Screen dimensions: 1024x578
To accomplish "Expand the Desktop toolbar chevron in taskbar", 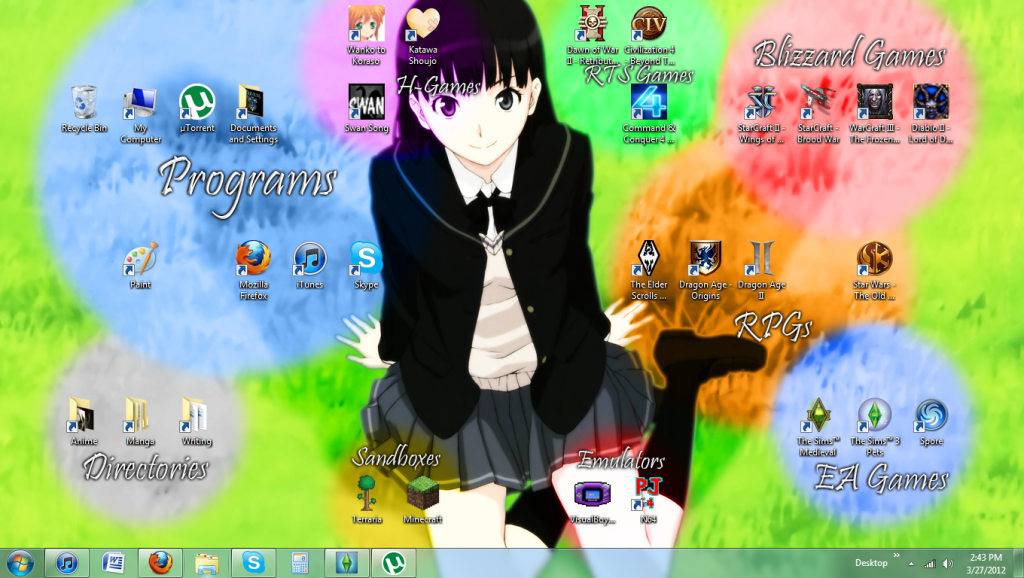I will (x=896, y=556).
